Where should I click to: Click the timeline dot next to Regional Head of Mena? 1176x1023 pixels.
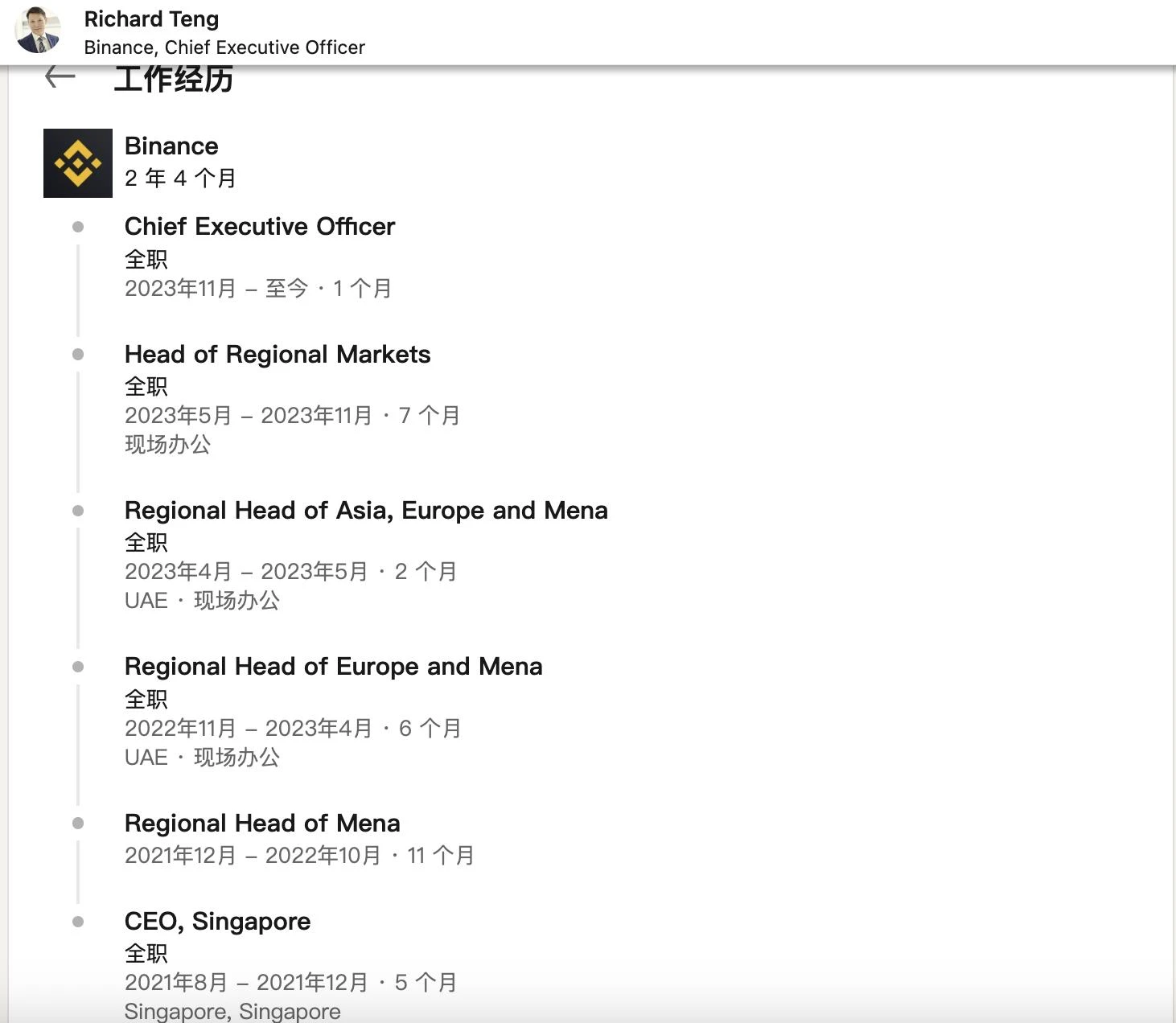pyautogui.click(x=77, y=824)
